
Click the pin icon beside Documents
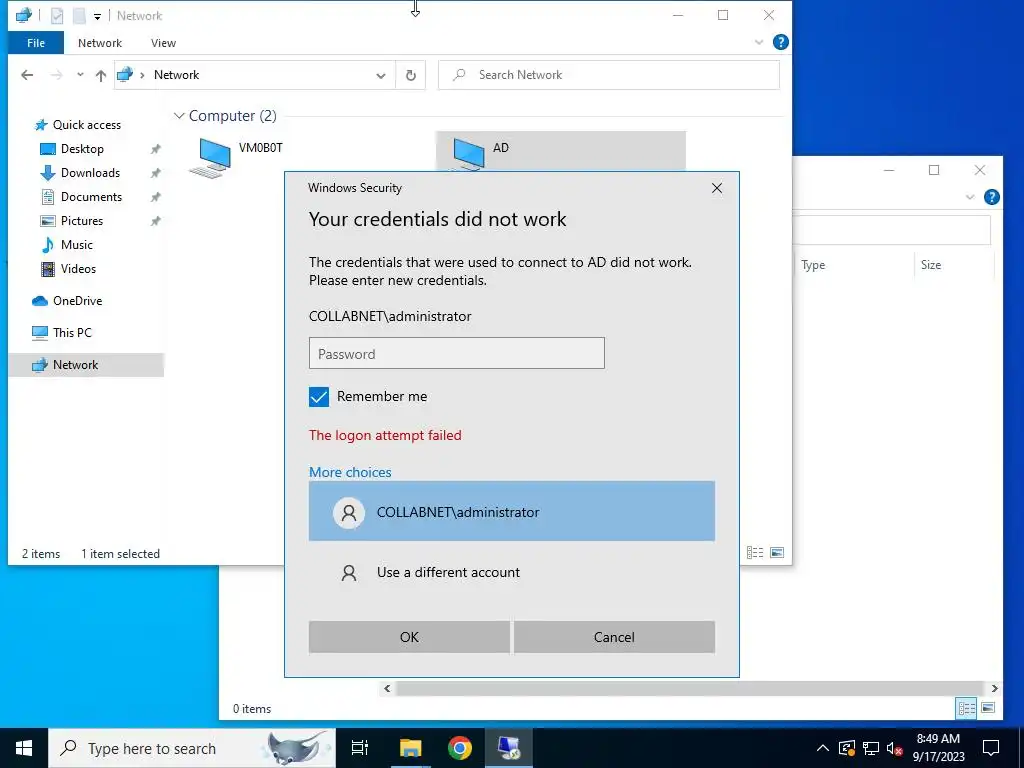(155, 197)
